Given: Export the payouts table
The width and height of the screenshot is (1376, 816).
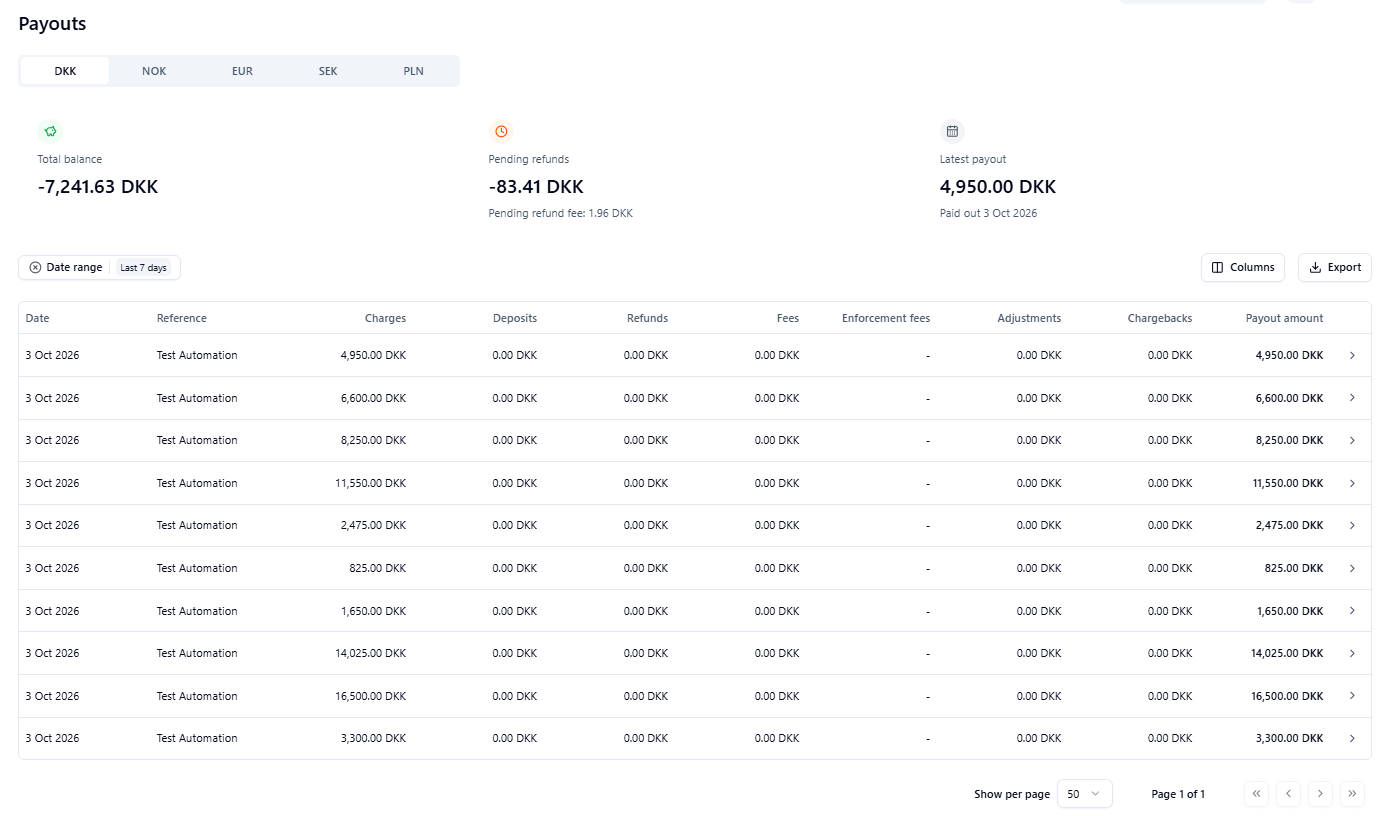Looking at the screenshot, I should point(1335,268).
